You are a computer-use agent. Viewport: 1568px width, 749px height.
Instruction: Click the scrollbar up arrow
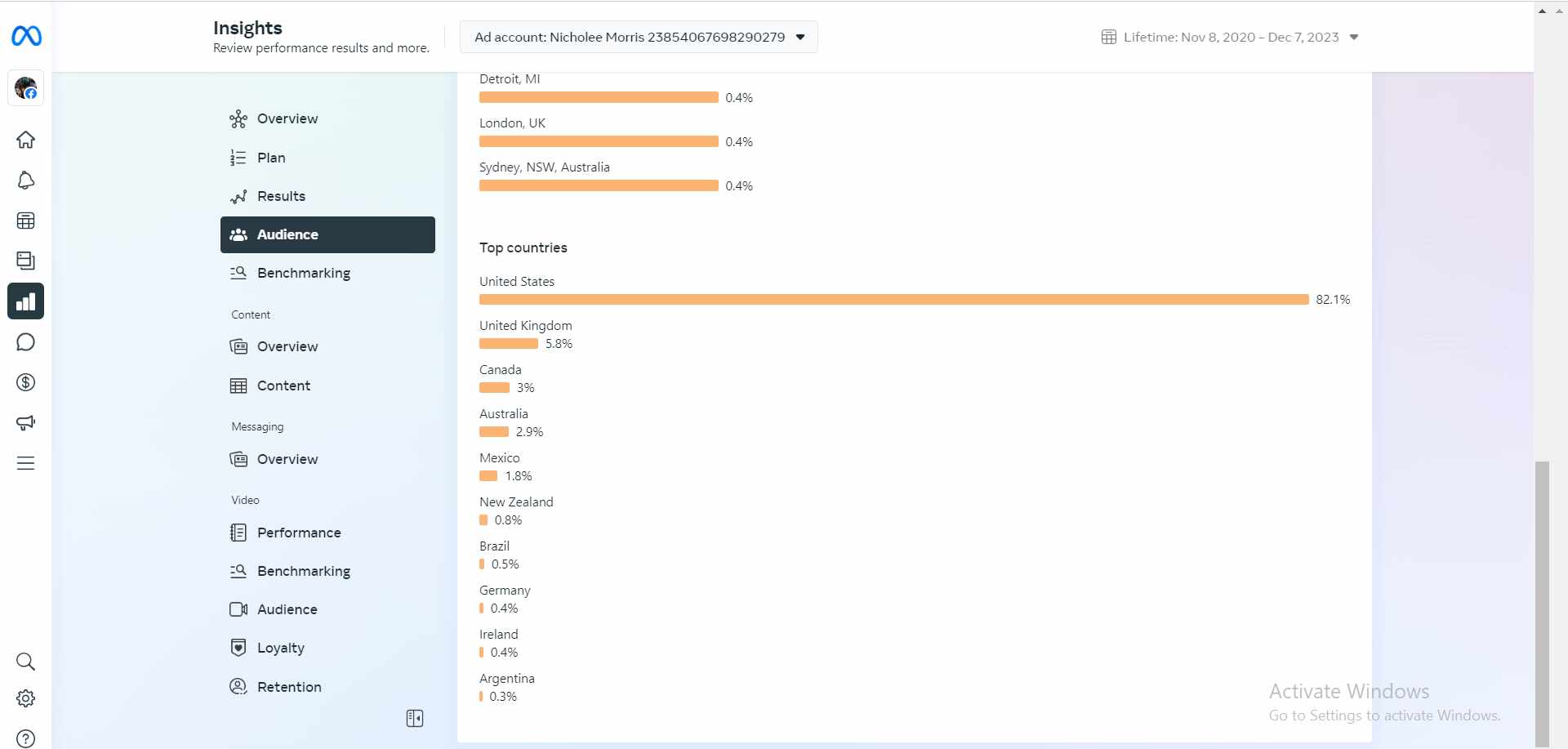tap(1542, 11)
